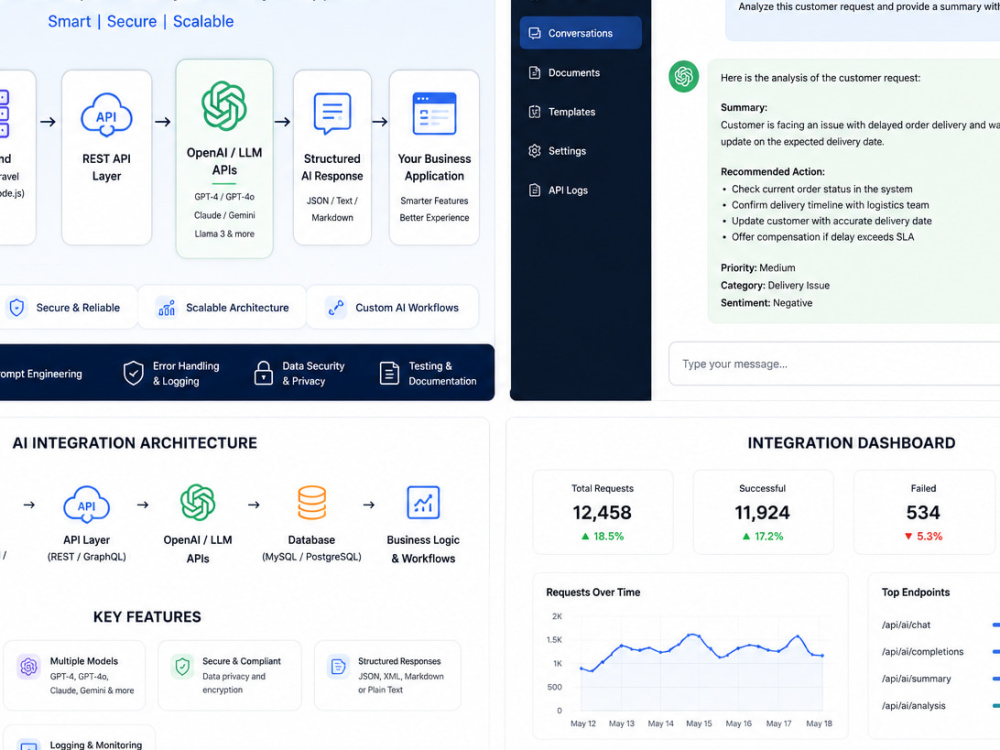Click the green 18.5% up arrow
Image resolution: width=1000 pixels, height=750 pixels.
(x=585, y=536)
